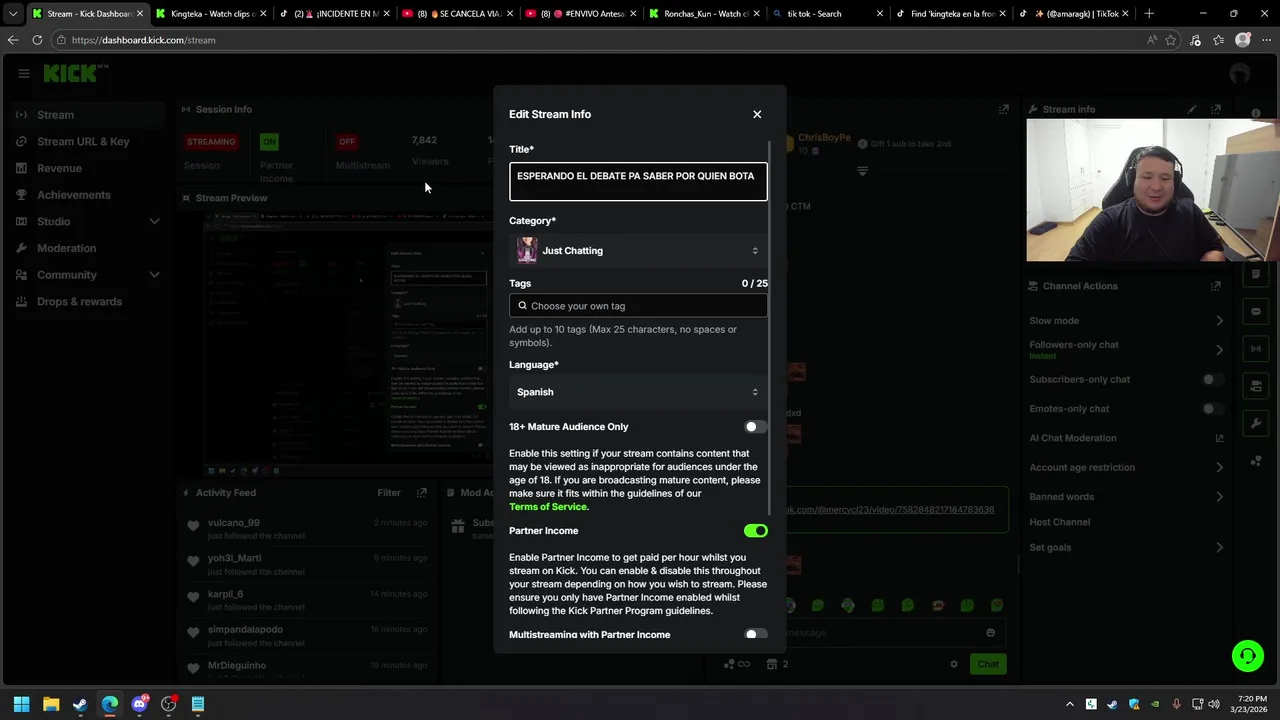
Task: Click the chat bubble icon in right rail
Action: 1256,312
